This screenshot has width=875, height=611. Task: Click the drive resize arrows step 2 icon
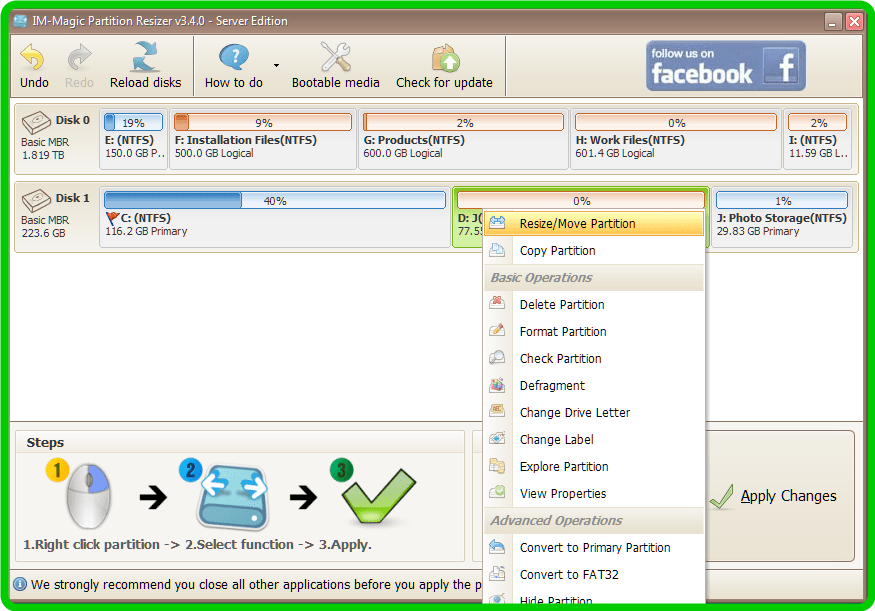tap(233, 497)
